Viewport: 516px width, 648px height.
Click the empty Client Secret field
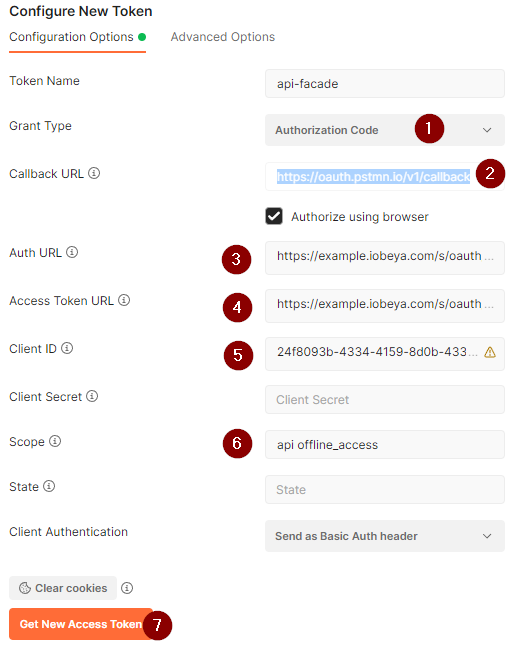click(x=385, y=400)
